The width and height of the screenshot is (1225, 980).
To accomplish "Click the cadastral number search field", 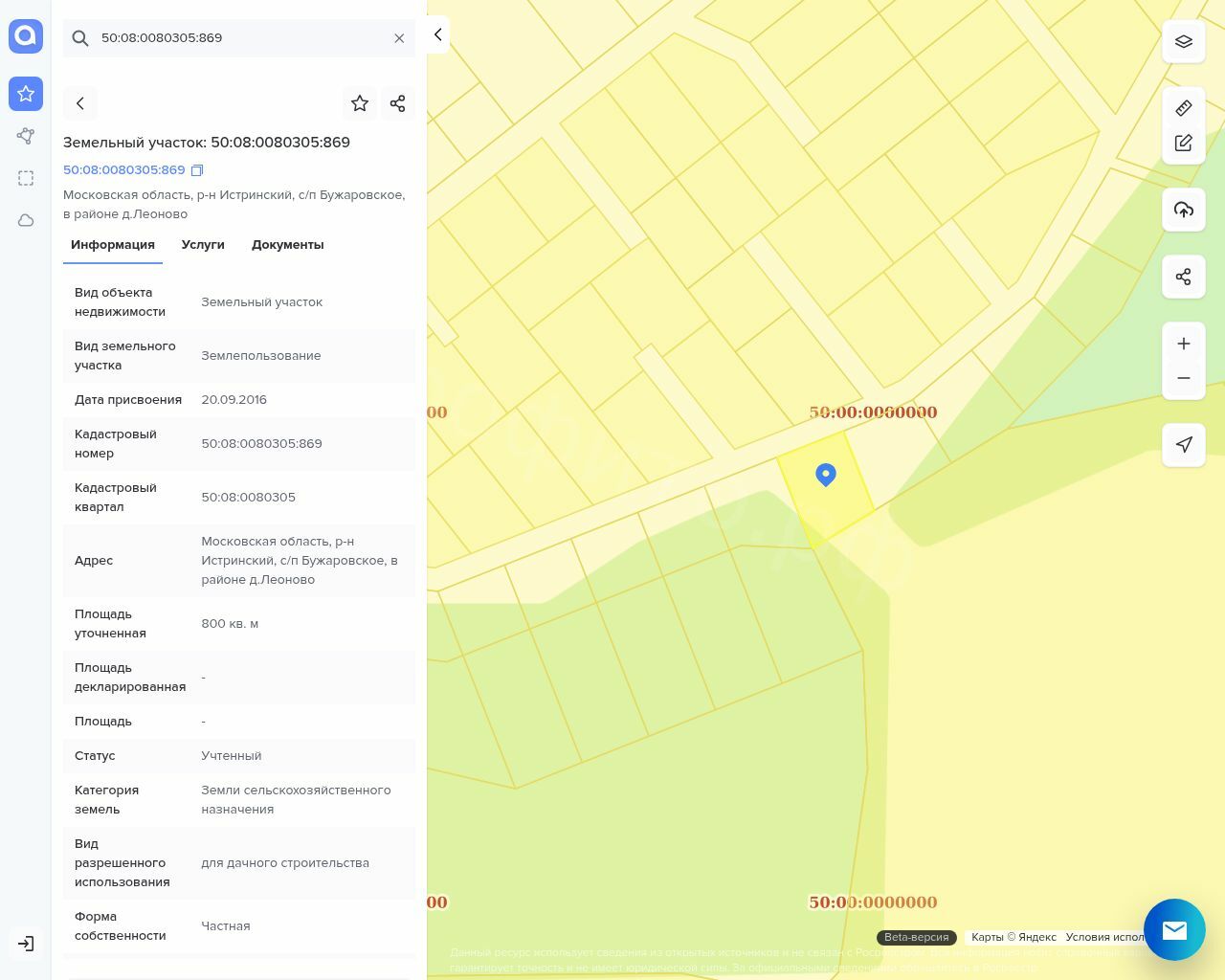I will pyautogui.click(x=239, y=38).
